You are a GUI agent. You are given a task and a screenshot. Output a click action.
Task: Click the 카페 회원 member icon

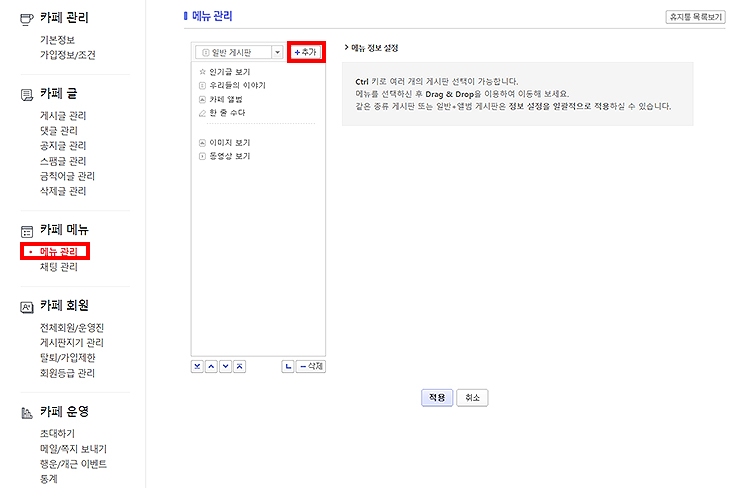pyautogui.click(x=27, y=307)
